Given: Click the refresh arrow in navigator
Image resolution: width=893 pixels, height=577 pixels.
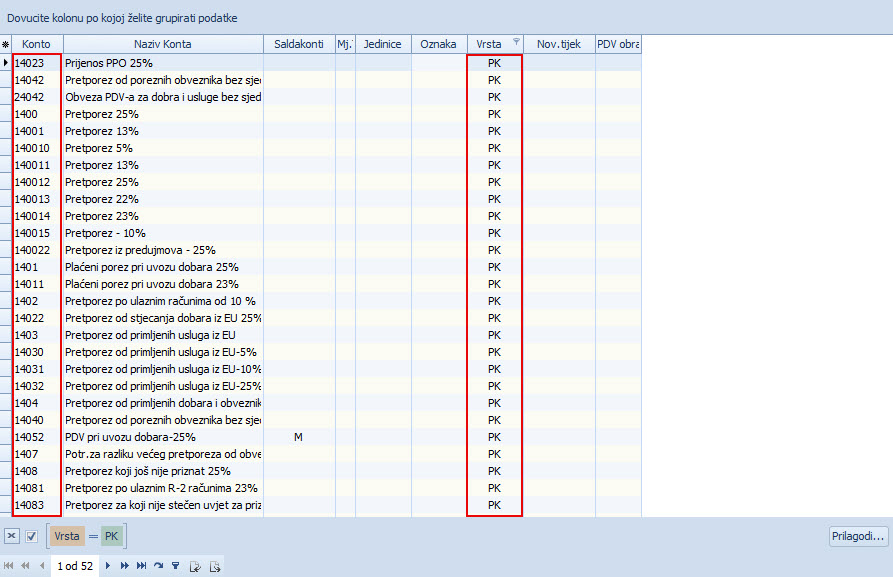Looking at the screenshot, I should click(158, 566).
